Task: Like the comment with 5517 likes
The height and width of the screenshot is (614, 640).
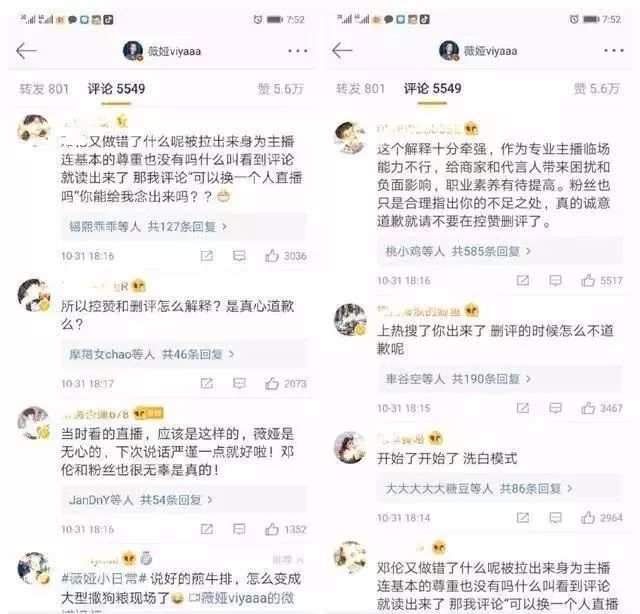Action: pos(588,280)
